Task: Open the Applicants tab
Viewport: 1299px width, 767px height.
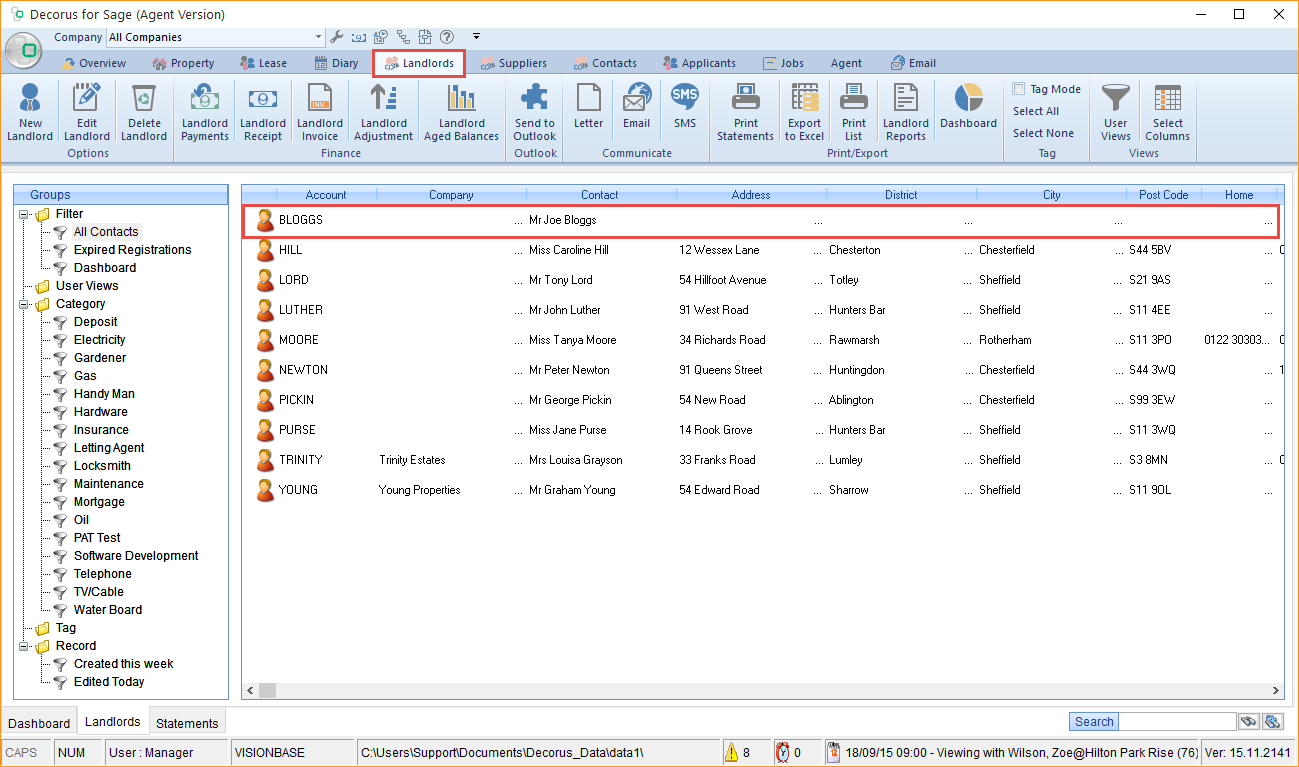Action: (x=699, y=63)
